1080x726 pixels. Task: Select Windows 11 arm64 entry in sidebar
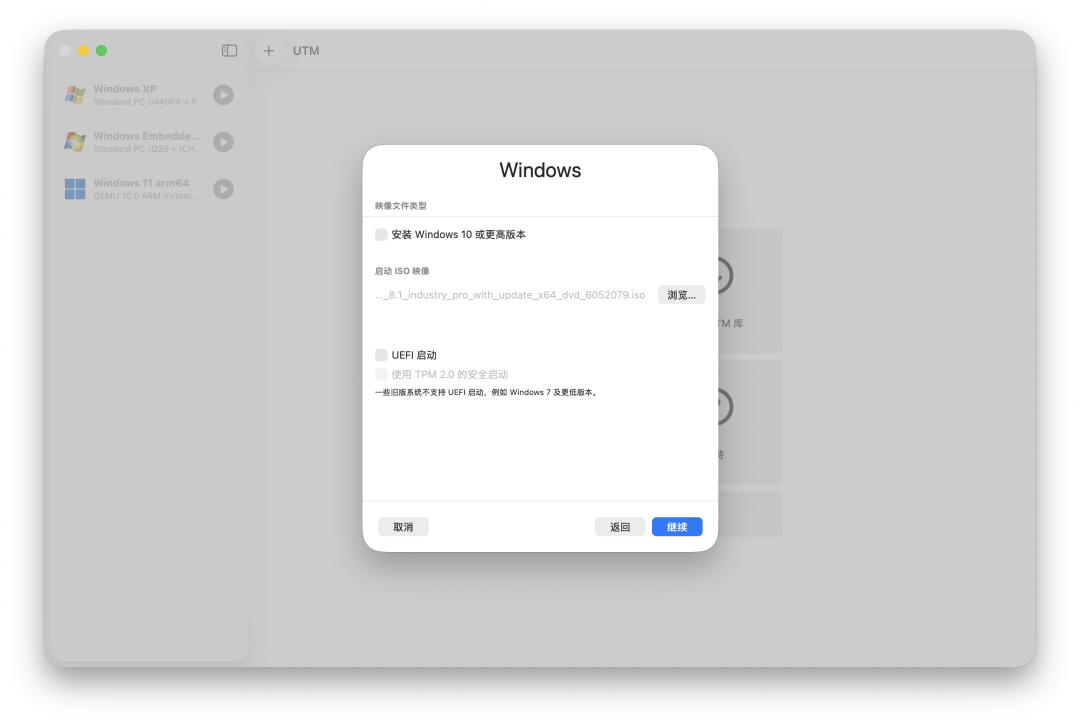(x=149, y=189)
